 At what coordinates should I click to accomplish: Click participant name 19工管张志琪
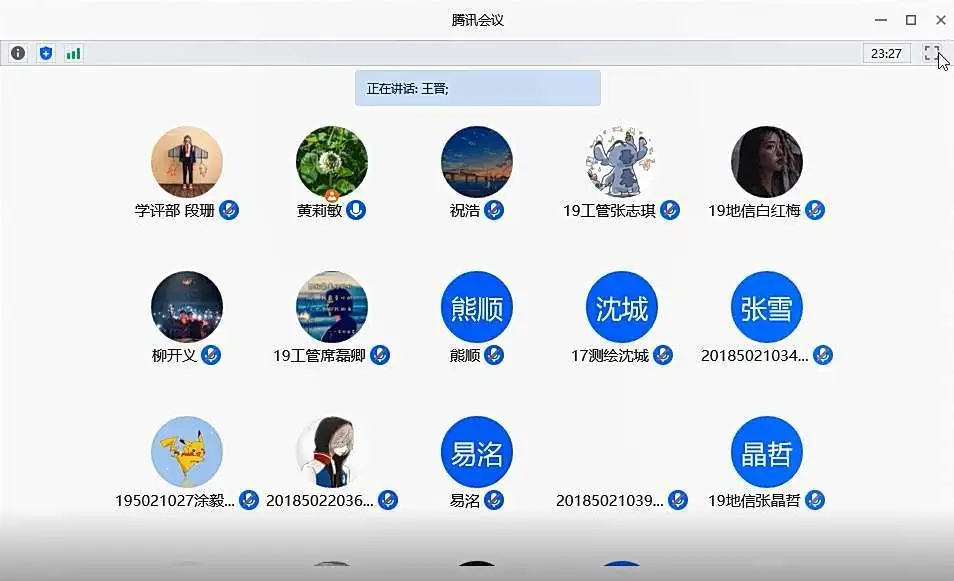tap(609, 210)
